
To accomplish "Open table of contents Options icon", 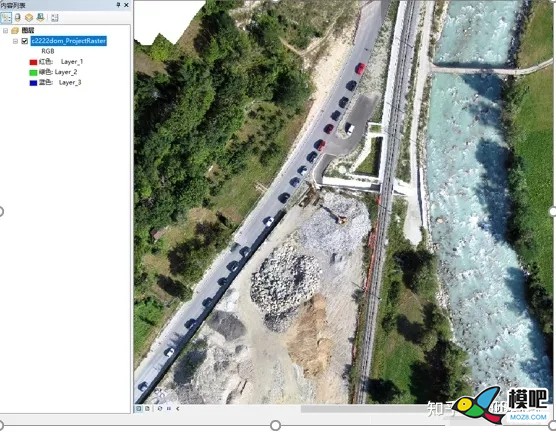I will [55, 18].
